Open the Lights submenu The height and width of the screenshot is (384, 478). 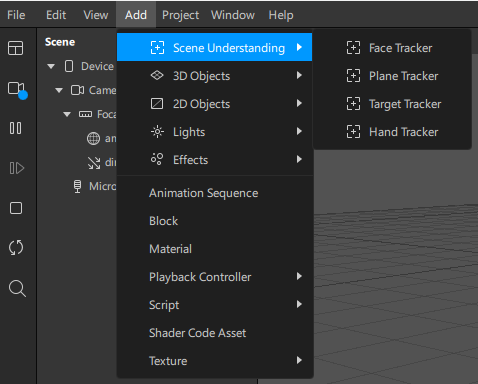pos(214,132)
